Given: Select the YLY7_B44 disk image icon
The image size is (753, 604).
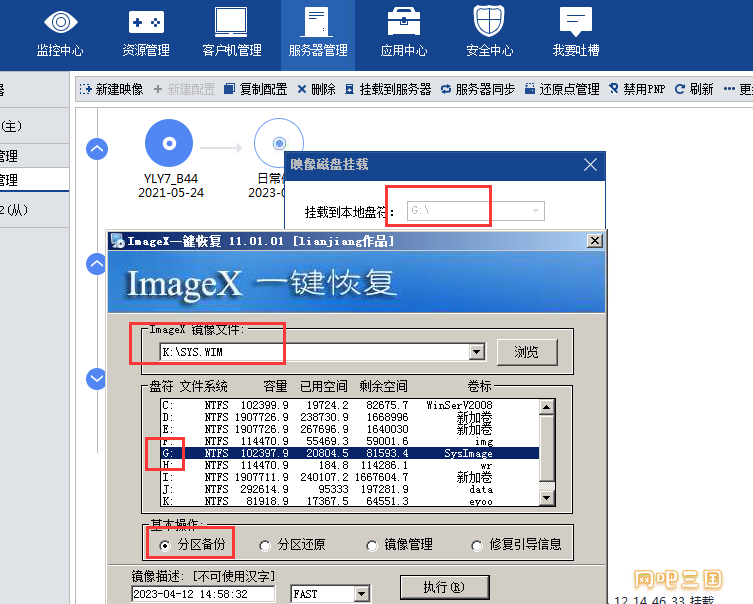Looking at the screenshot, I should [x=169, y=143].
